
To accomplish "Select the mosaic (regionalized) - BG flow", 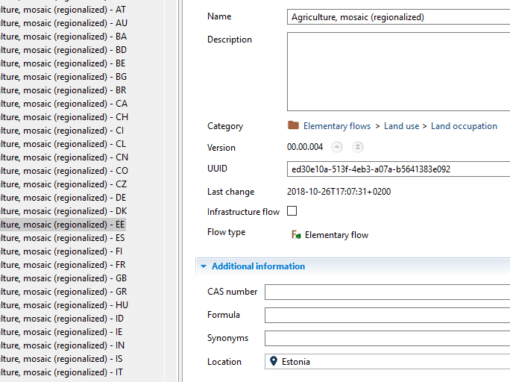I will tap(63, 77).
